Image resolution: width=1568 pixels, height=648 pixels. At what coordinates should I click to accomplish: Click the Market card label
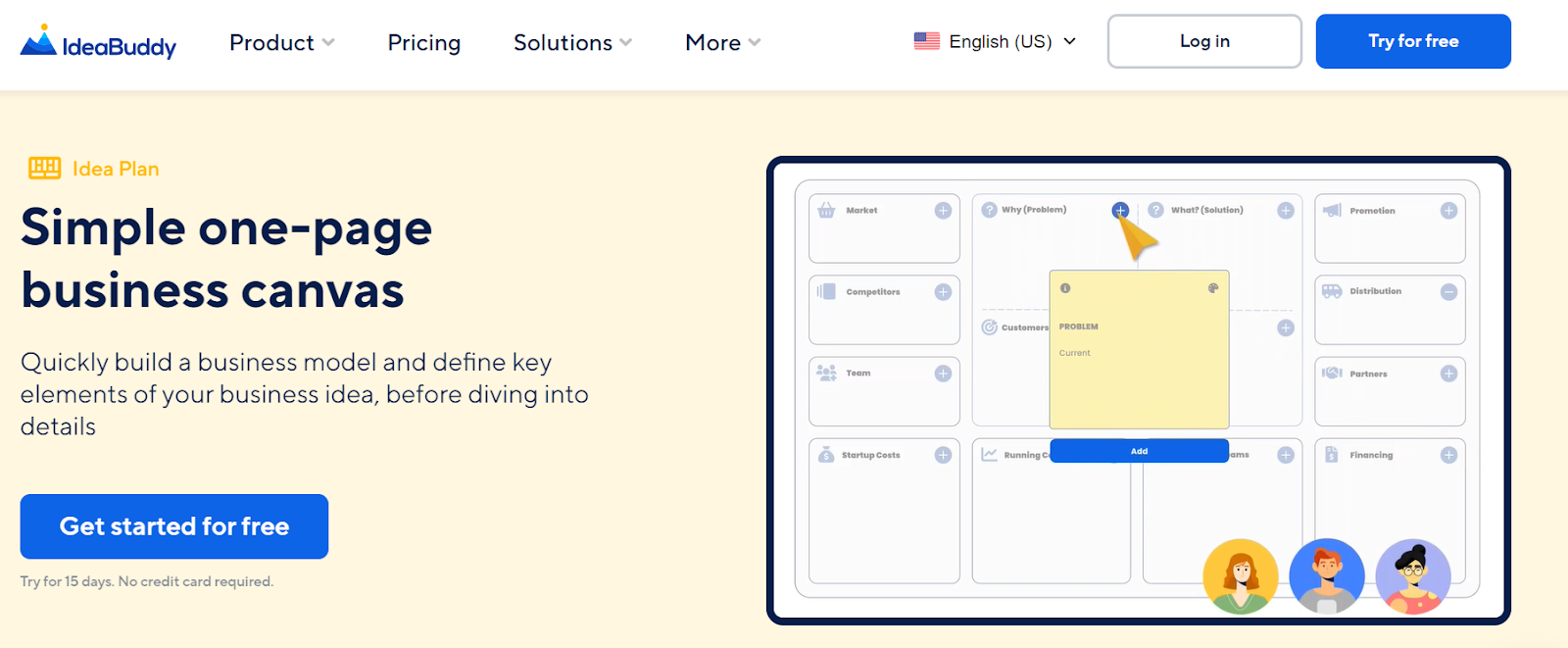click(x=861, y=211)
